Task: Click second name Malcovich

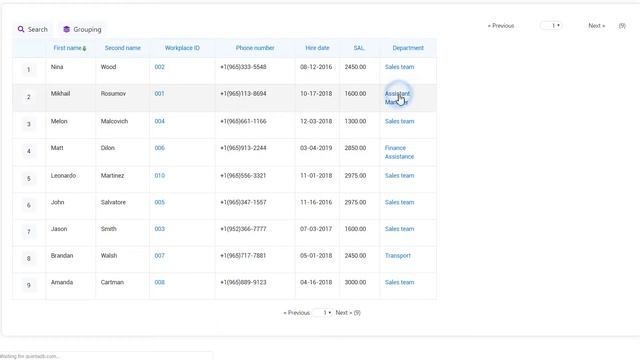Action: [114, 121]
